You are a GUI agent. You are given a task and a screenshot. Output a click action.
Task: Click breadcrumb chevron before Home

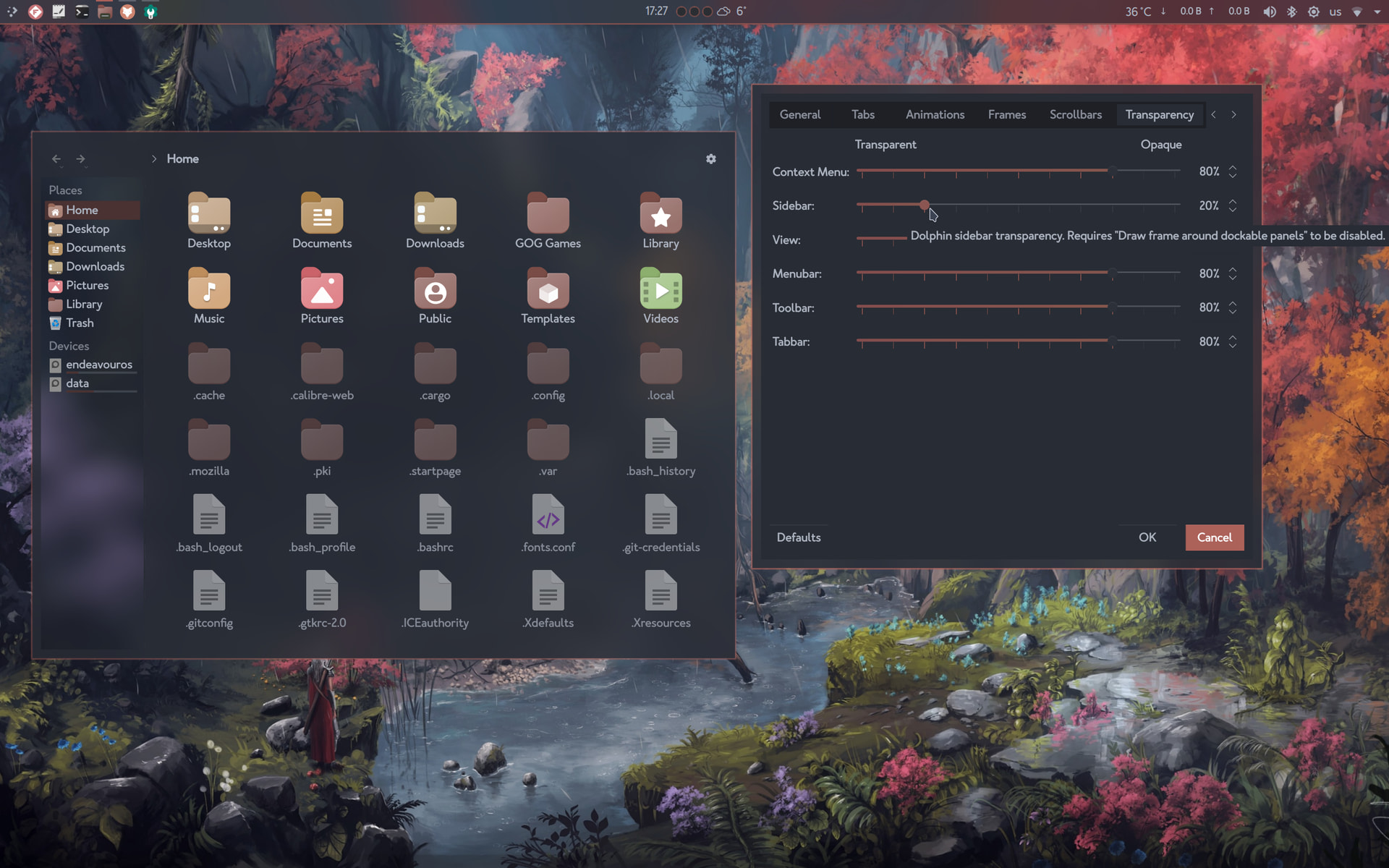pos(154,159)
